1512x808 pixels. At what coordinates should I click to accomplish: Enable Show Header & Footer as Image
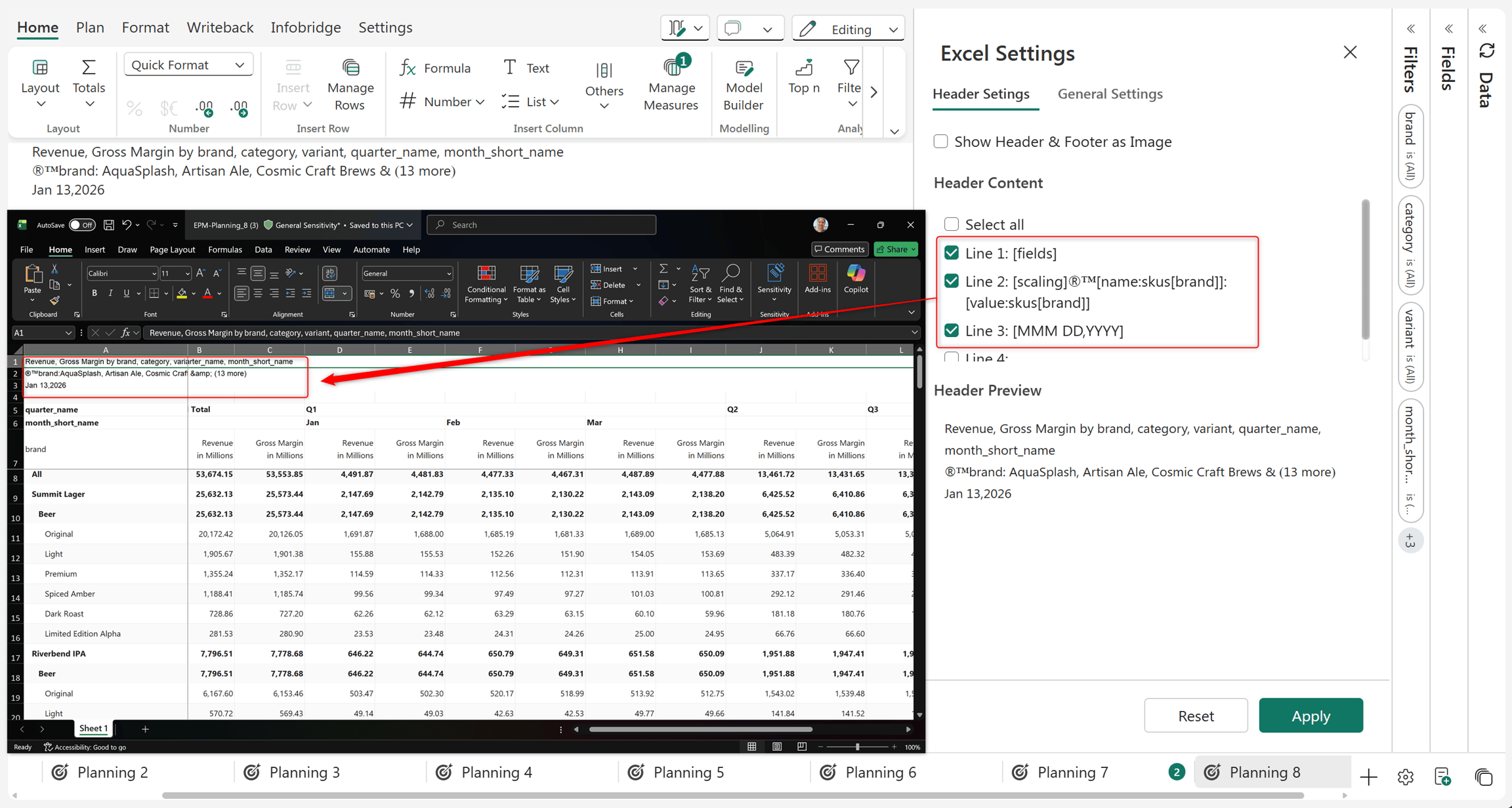pyautogui.click(x=940, y=142)
